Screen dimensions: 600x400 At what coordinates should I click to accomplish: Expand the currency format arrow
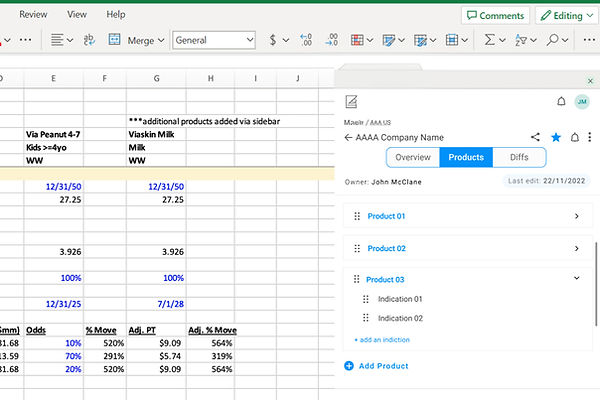point(286,40)
